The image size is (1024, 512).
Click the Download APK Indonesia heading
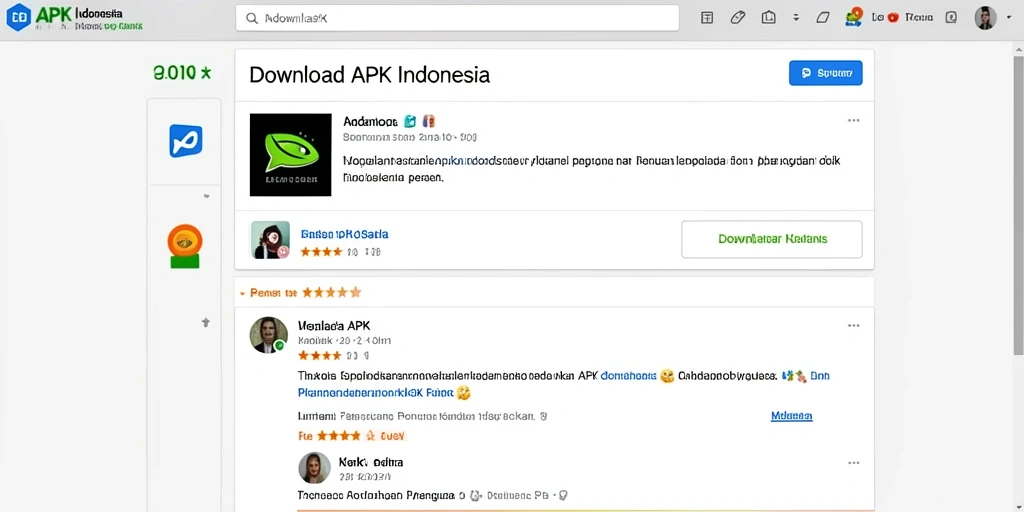click(x=370, y=74)
